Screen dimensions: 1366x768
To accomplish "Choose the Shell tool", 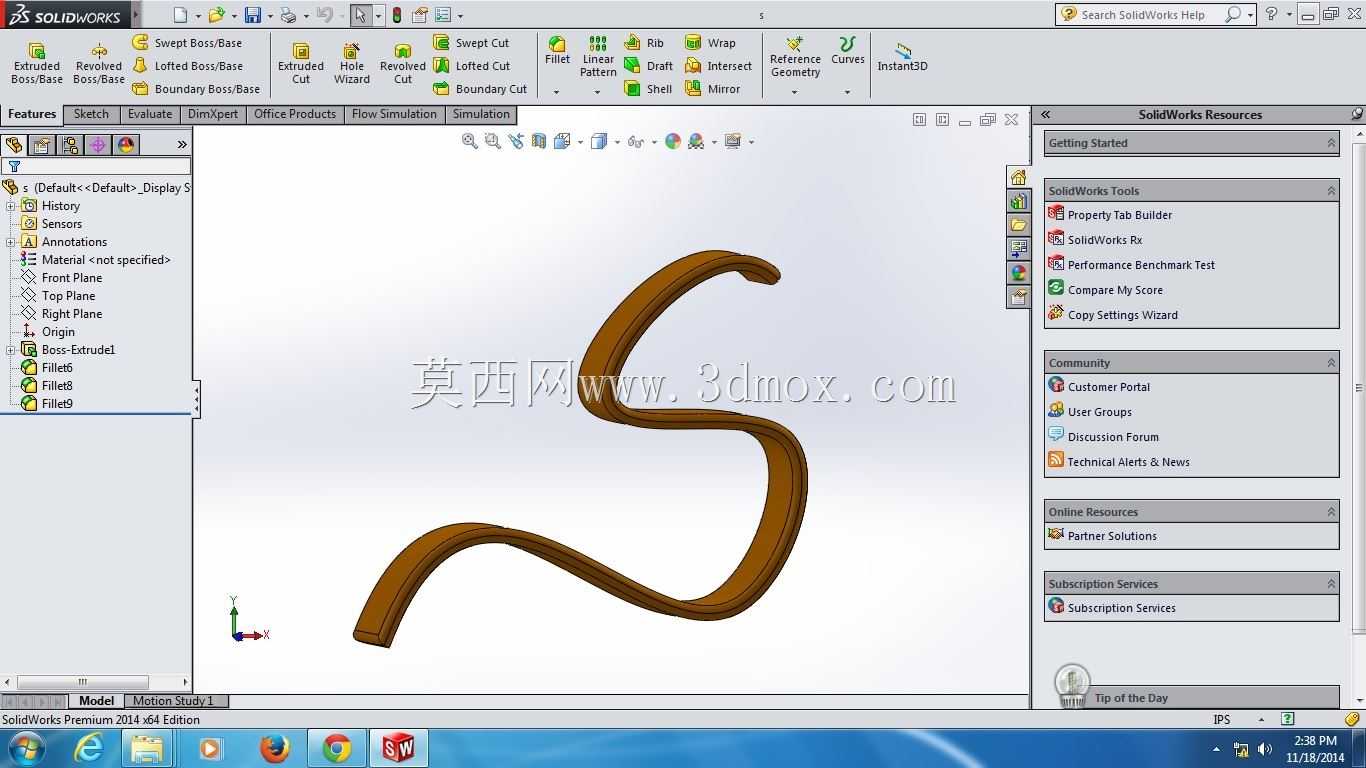I will (x=648, y=89).
